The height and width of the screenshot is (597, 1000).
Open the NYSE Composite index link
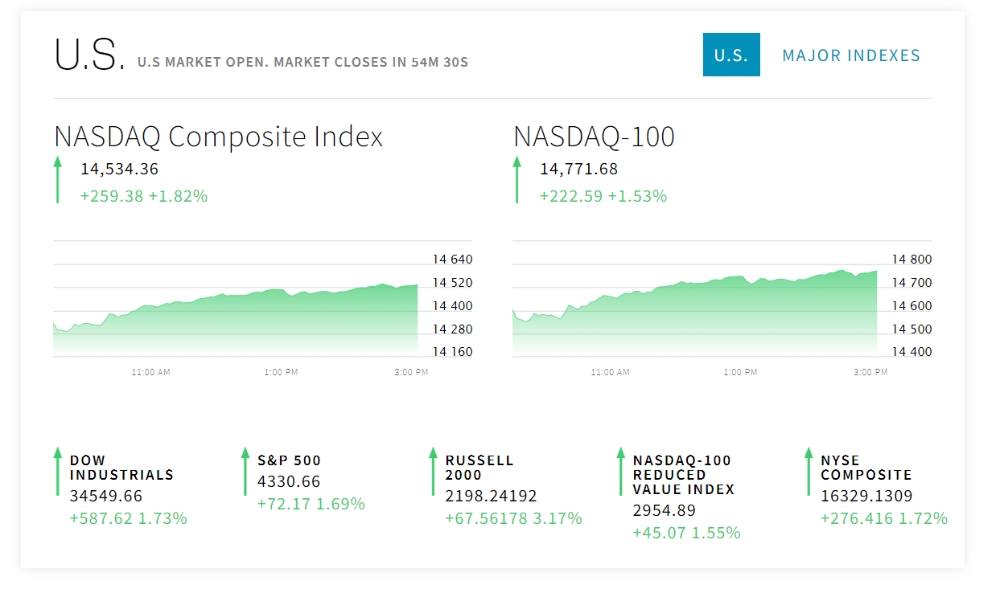pyautogui.click(x=866, y=468)
